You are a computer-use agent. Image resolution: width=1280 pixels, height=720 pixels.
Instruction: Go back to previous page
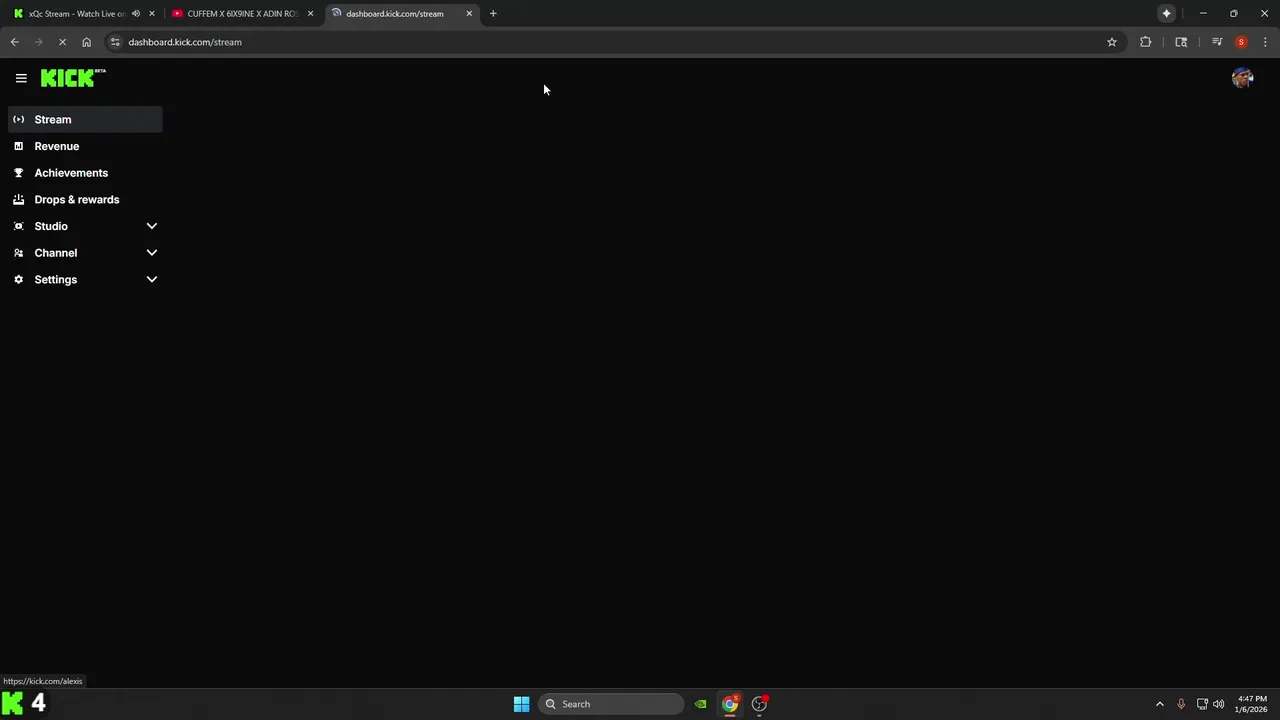click(x=14, y=42)
